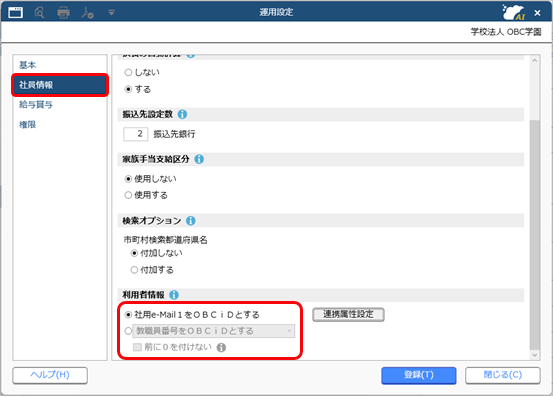Click the printer icon in title bar

(63, 13)
